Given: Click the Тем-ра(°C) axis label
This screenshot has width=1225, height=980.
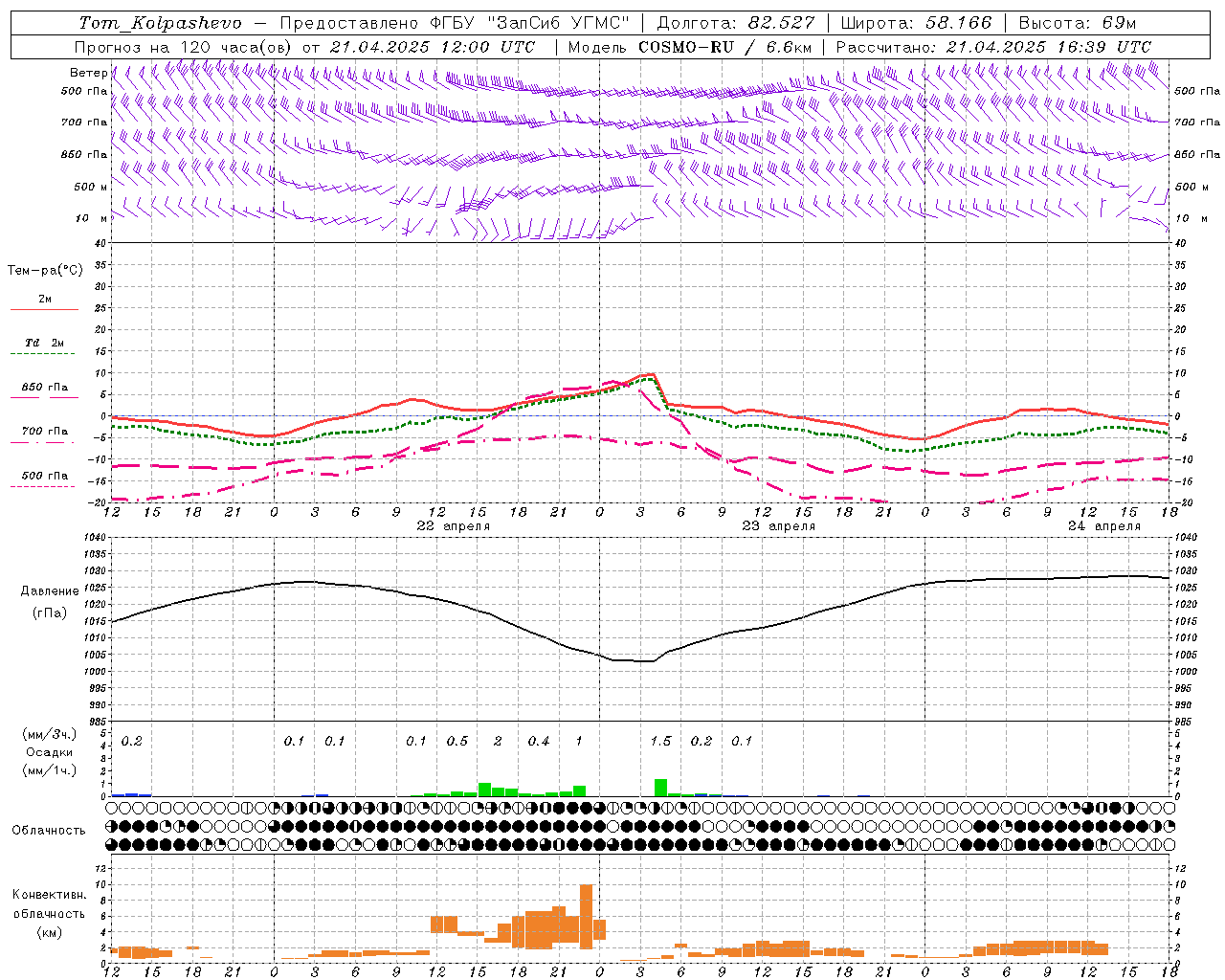Looking at the screenshot, I should [x=45, y=270].
